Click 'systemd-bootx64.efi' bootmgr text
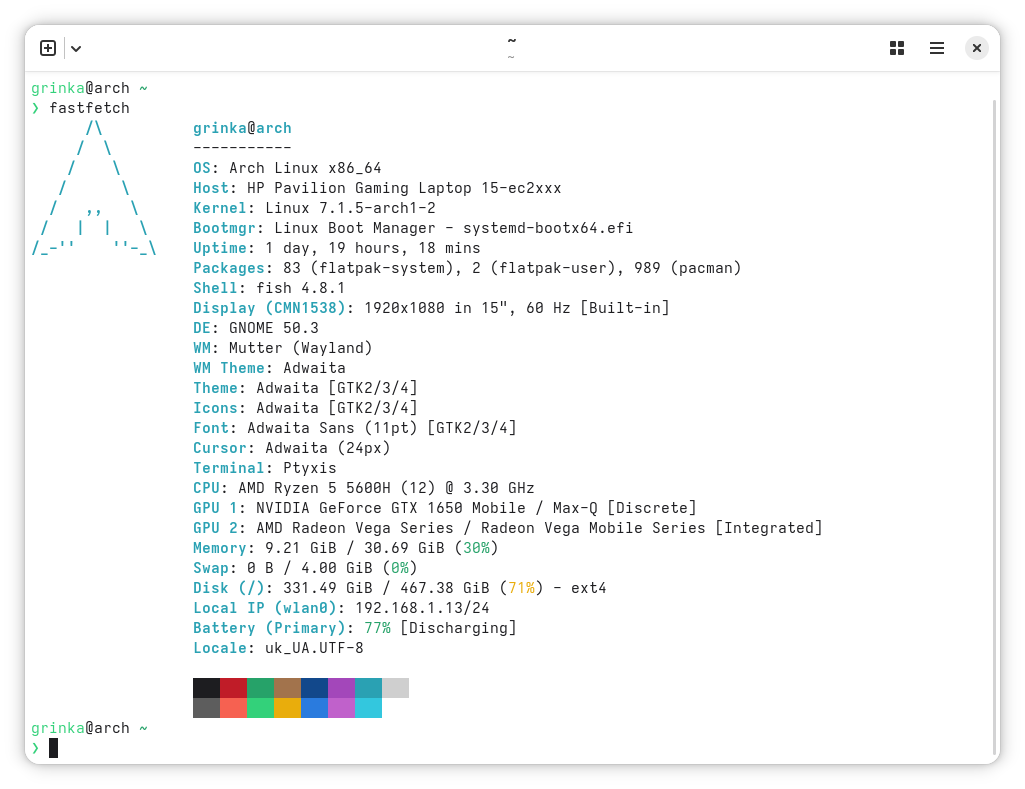The width and height of the screenshot is (1025, 789). 548,228
